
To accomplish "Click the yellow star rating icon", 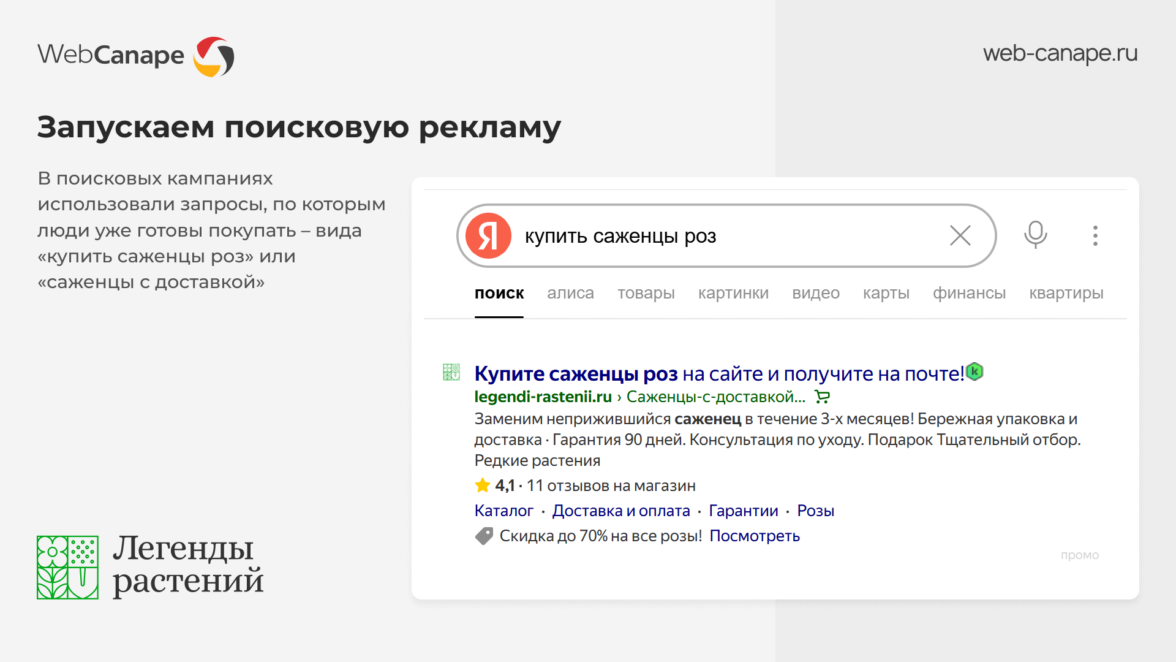I will [482, 486].
